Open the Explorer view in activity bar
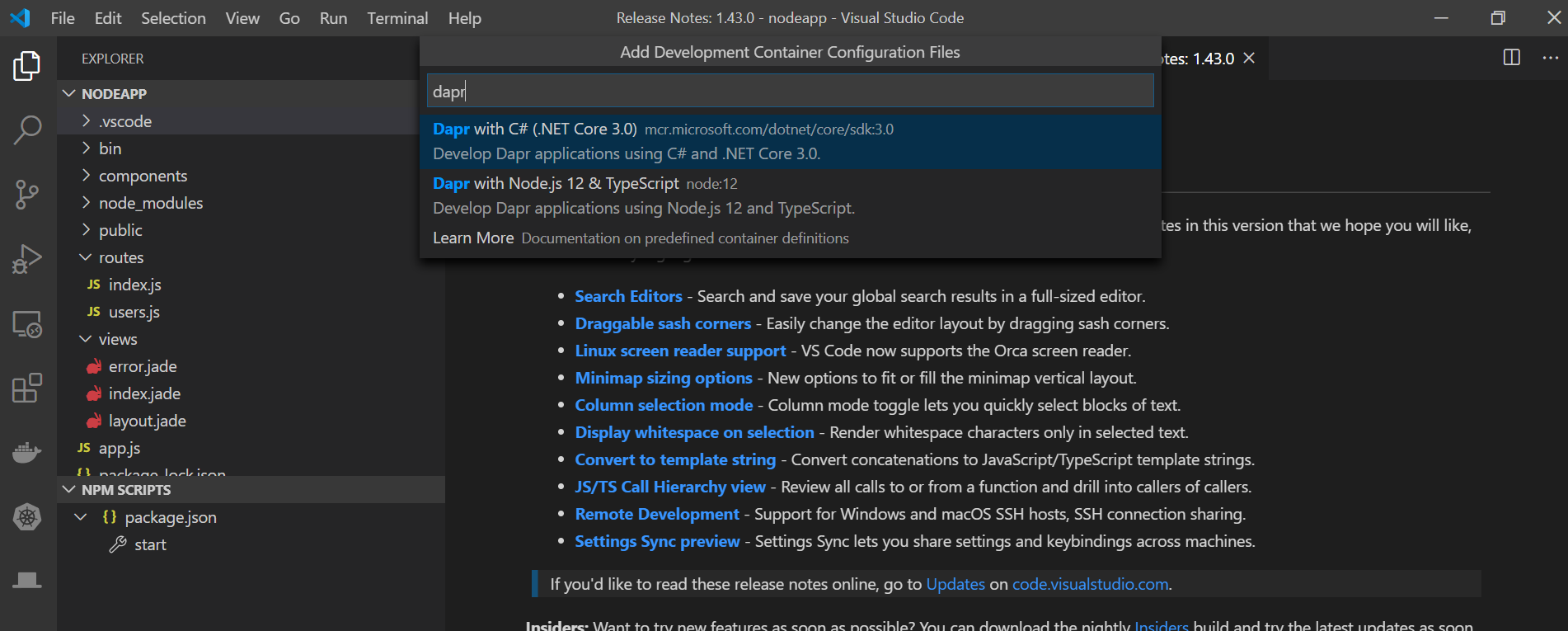 coord(27,66)
